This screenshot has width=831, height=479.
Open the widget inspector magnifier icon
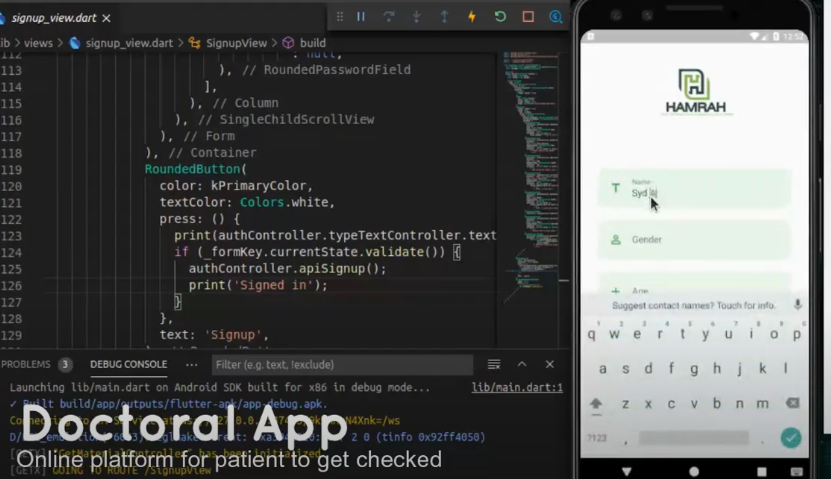[x=555, y=17]
